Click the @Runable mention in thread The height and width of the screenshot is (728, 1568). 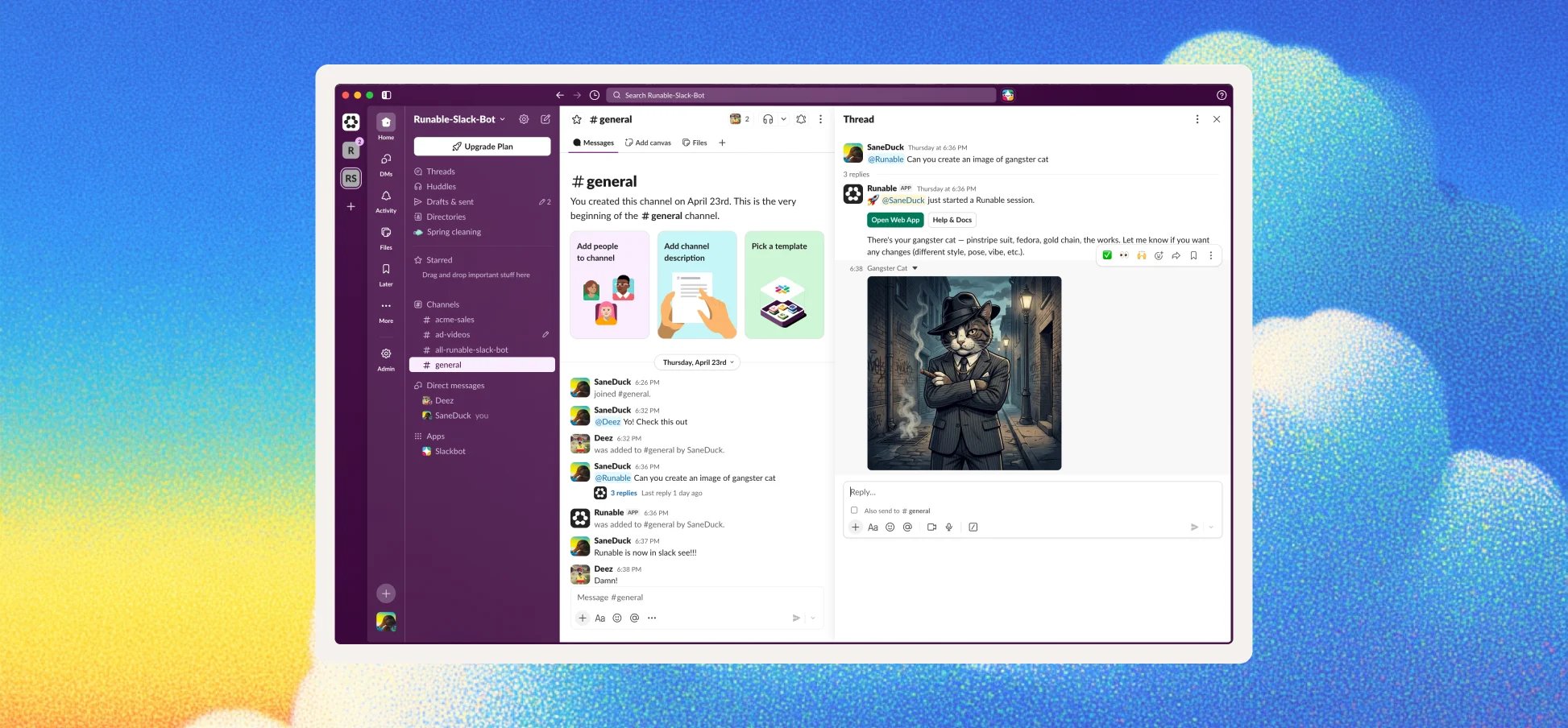point(886,159)
